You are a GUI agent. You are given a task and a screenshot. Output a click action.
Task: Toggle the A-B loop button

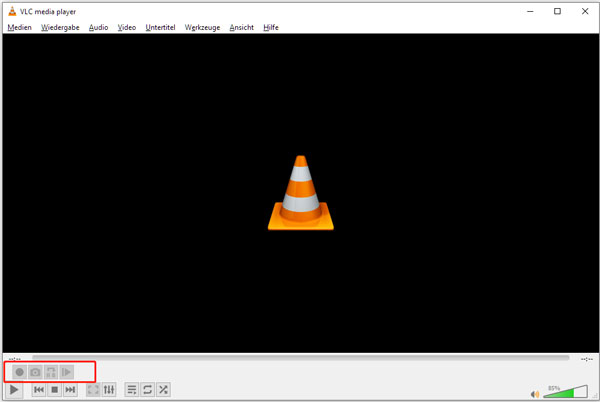point(51,372)
